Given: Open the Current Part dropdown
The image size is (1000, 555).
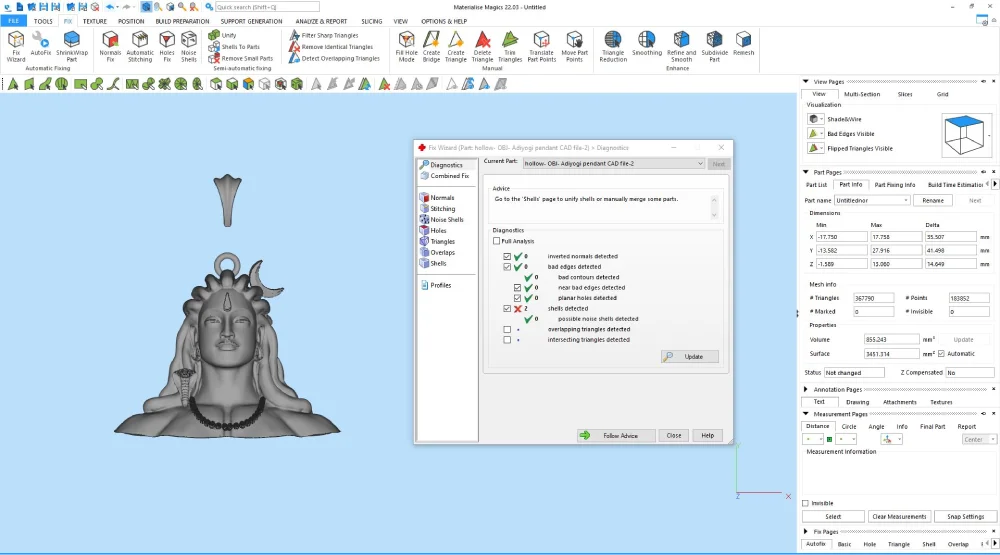Looking at the screenshot, I should [614, 164].
